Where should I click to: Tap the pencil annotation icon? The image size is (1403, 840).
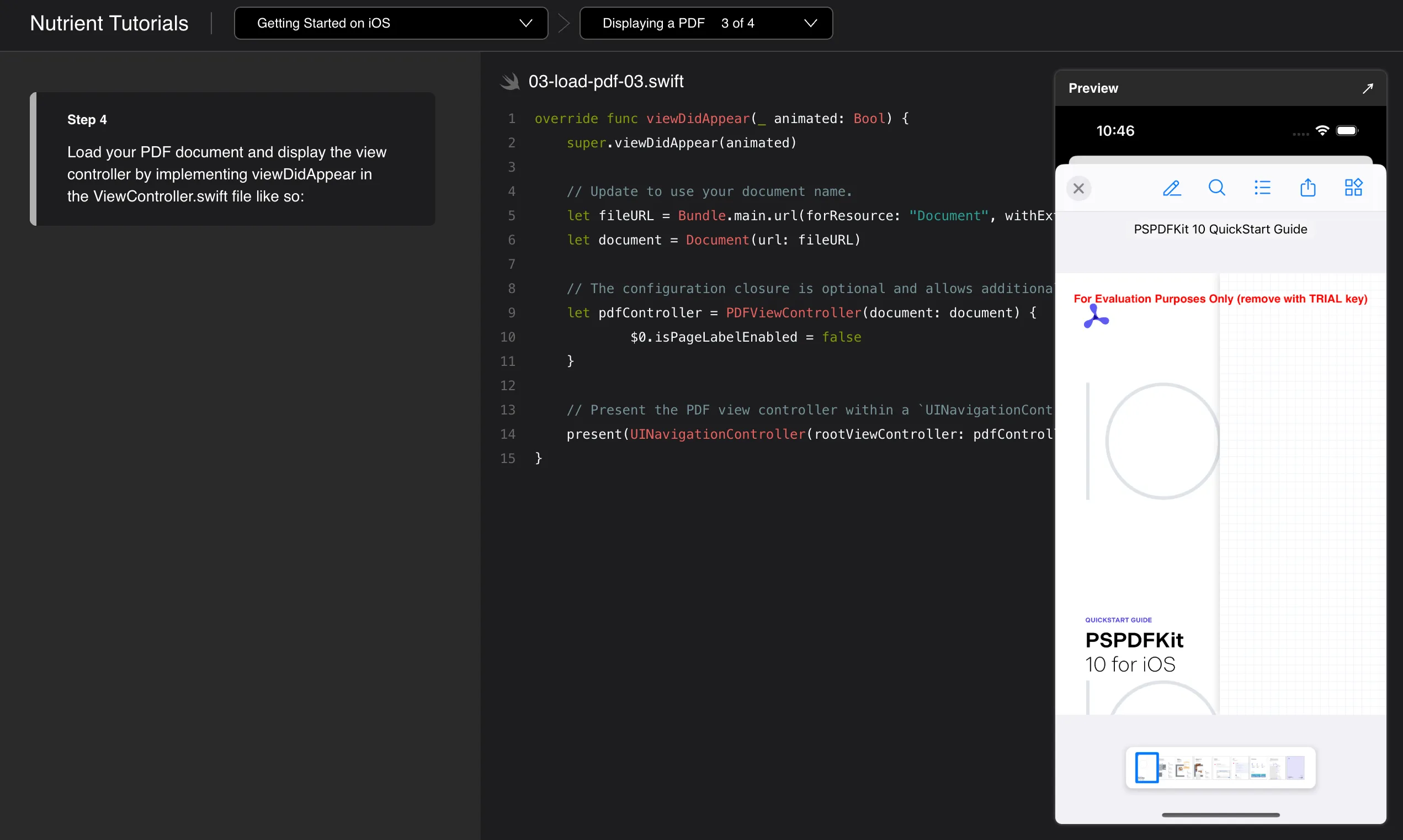[x=1172, y=188]
